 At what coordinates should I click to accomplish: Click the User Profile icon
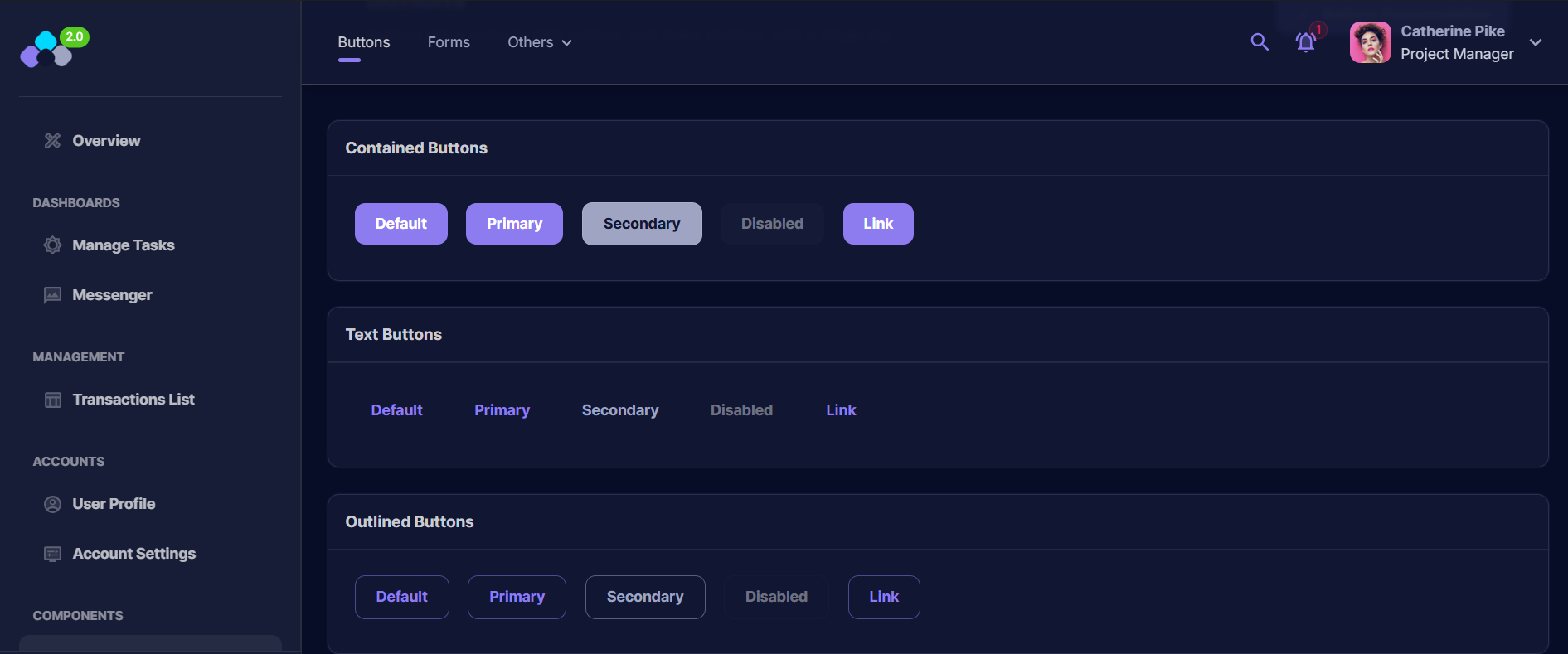pos(52,504)
